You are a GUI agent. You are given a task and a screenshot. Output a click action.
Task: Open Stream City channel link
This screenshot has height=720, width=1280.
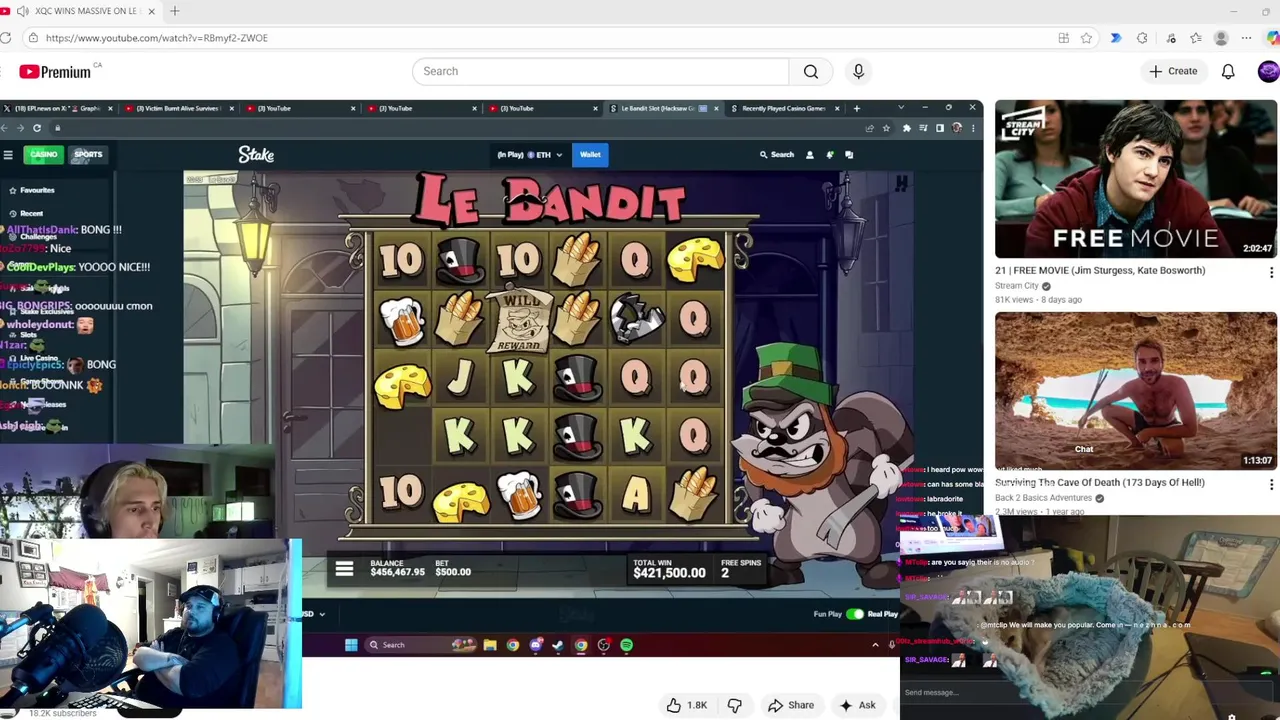point(1017,286)
